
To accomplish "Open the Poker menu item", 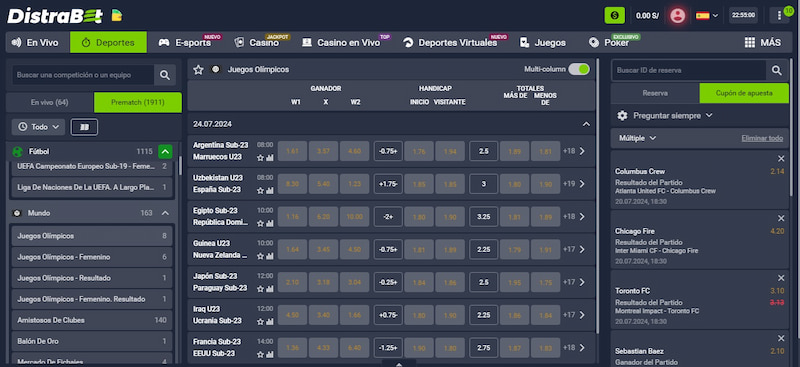I will tap(609, 42).
